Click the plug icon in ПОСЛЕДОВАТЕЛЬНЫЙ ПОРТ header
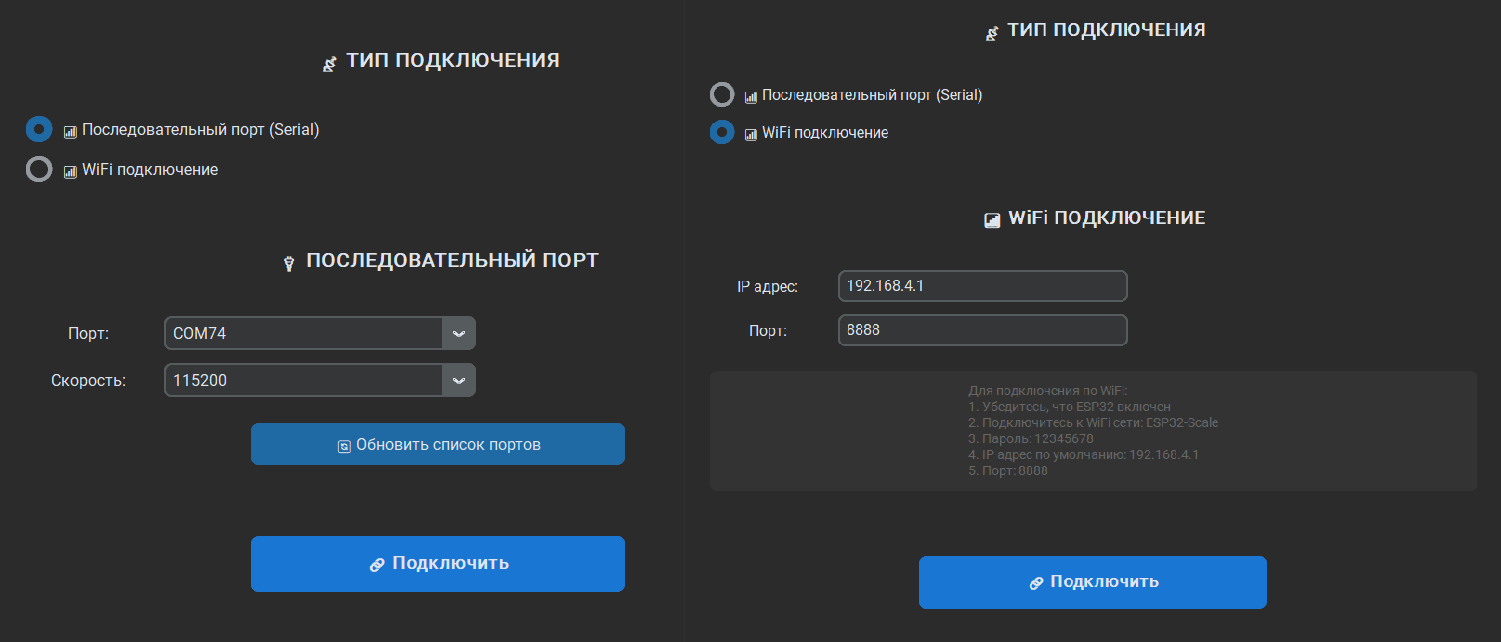This screenshot has height=642, width=1501. pyautogui.click(x=287, y=260)
